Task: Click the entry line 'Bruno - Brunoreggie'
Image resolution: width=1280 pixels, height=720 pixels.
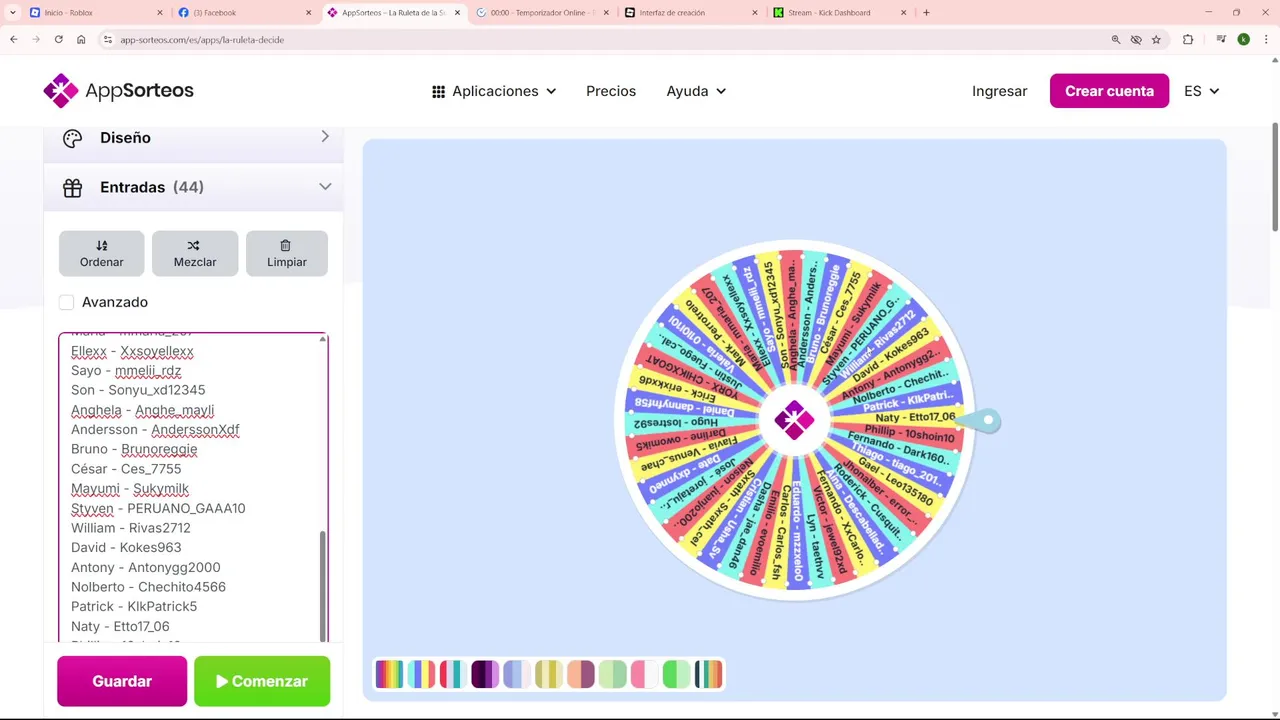Action: point(134,449)
